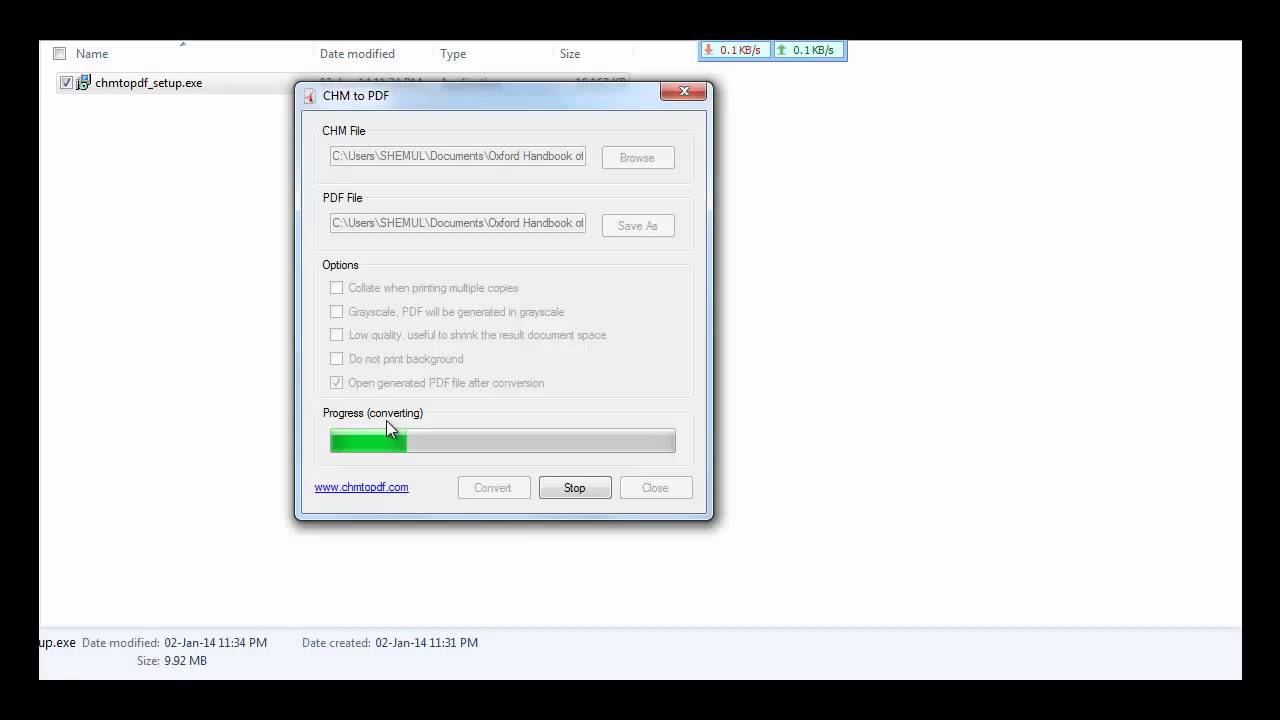
Task: Close the CHM to PDF window via the X
Action: 684,92
